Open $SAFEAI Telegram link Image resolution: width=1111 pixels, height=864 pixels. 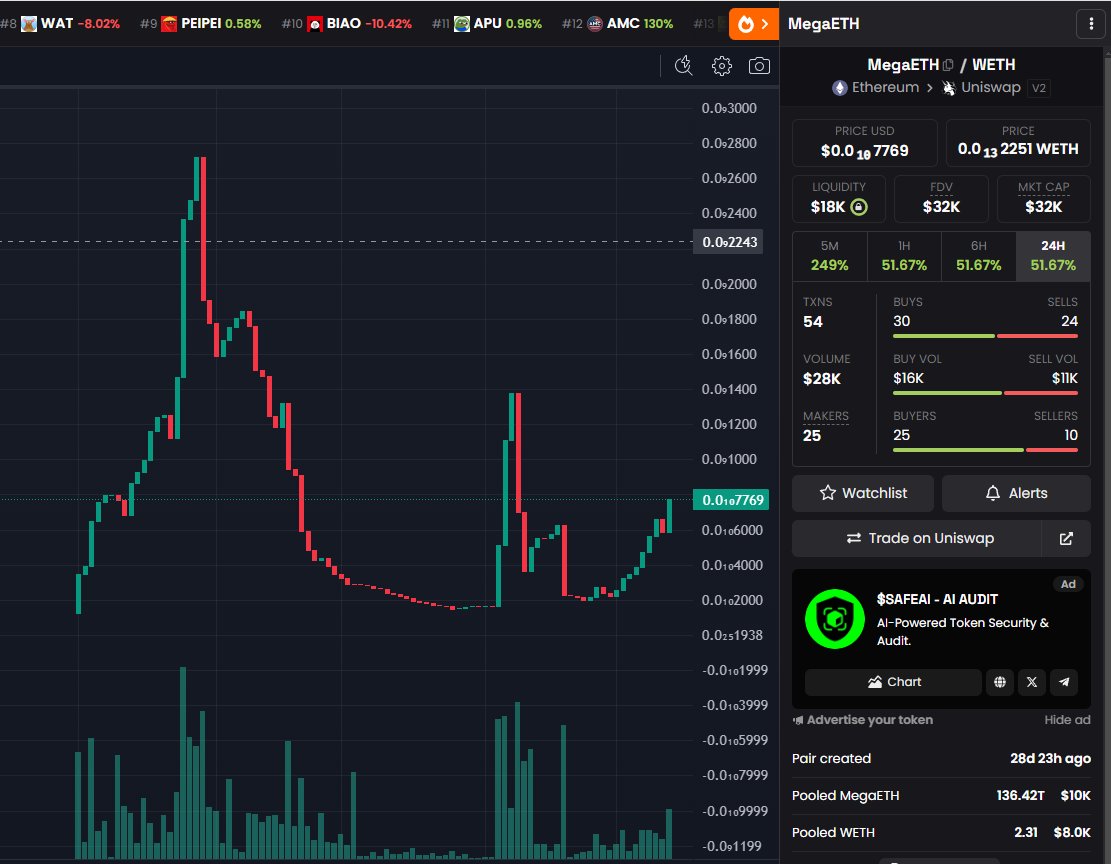(x=1064, y=682)
